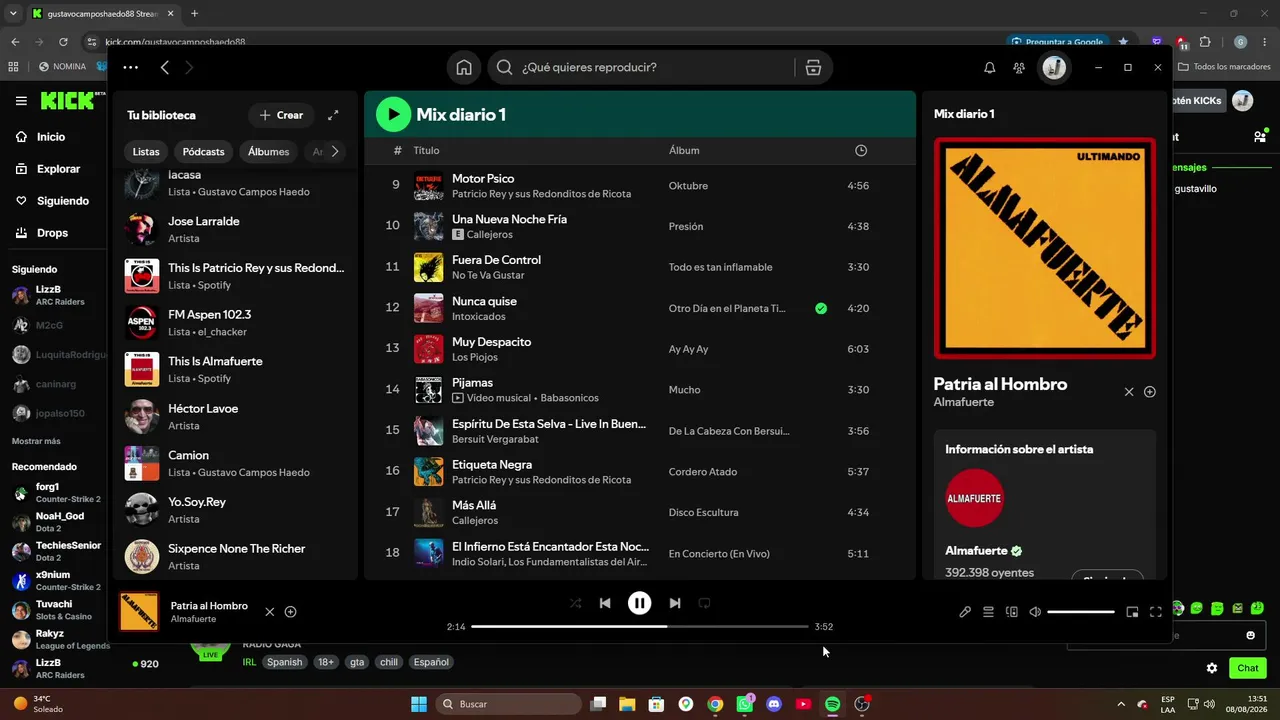Screen dimensions: 1280x720
Task: Open Kick hamburger menu
Action: 21,101
